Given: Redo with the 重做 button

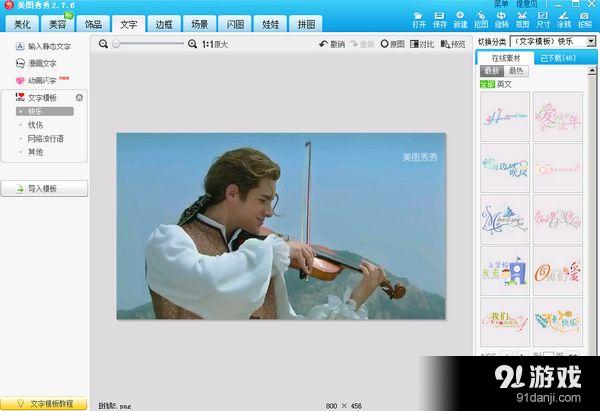Looking at the screenshot, I should pos(362,44).
